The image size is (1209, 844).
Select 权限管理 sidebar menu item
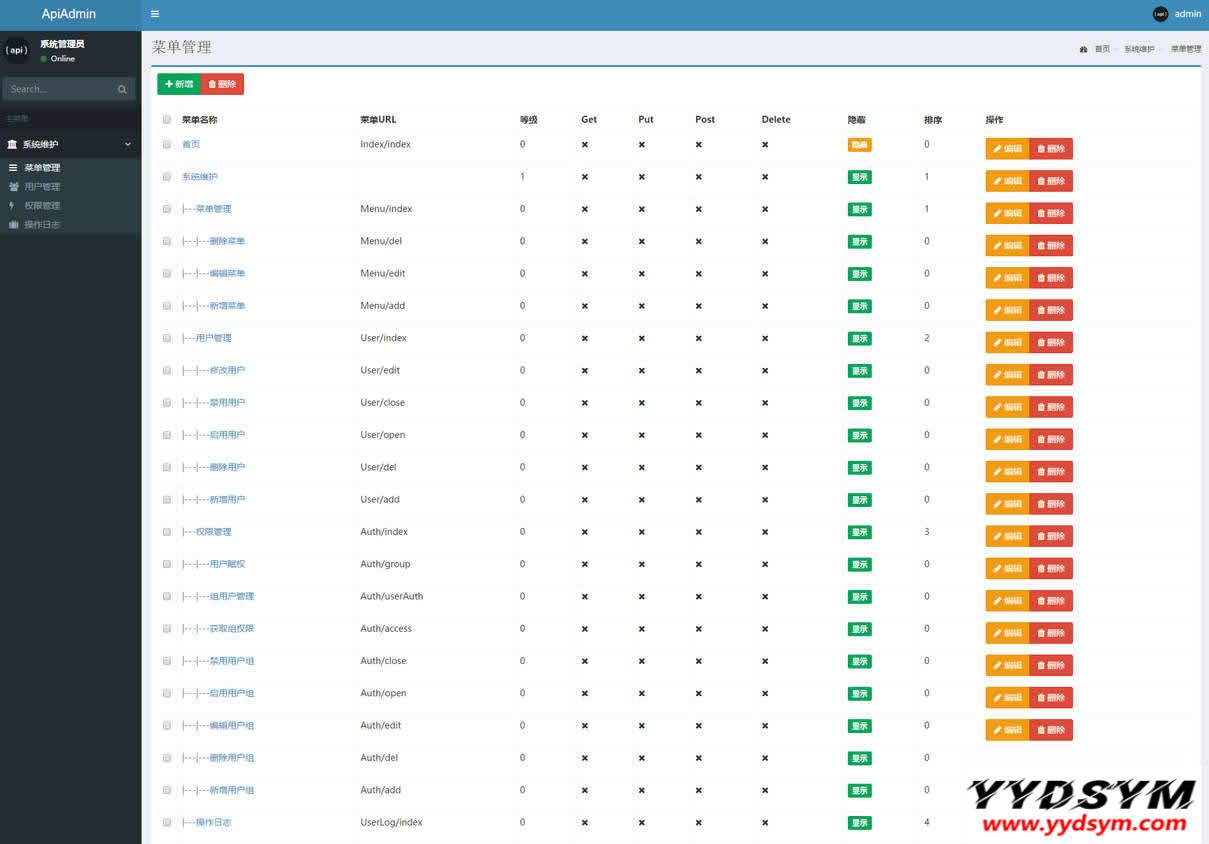pyautogui.click(x=42, y=206)
